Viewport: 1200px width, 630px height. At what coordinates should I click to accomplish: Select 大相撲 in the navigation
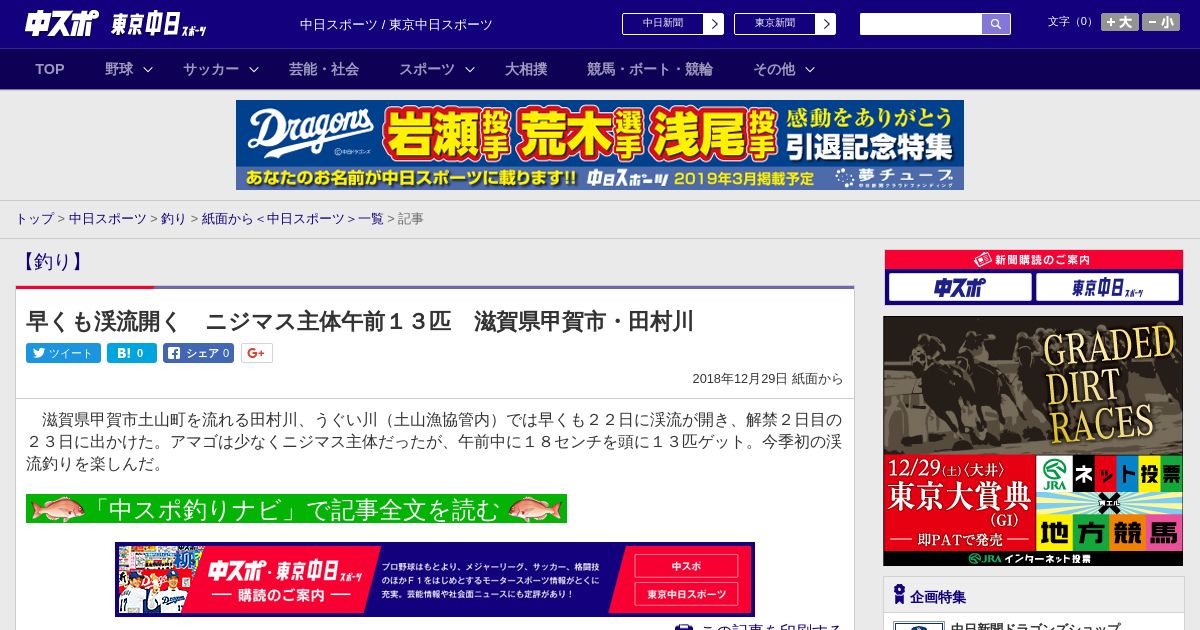click(x=526, y=69)
